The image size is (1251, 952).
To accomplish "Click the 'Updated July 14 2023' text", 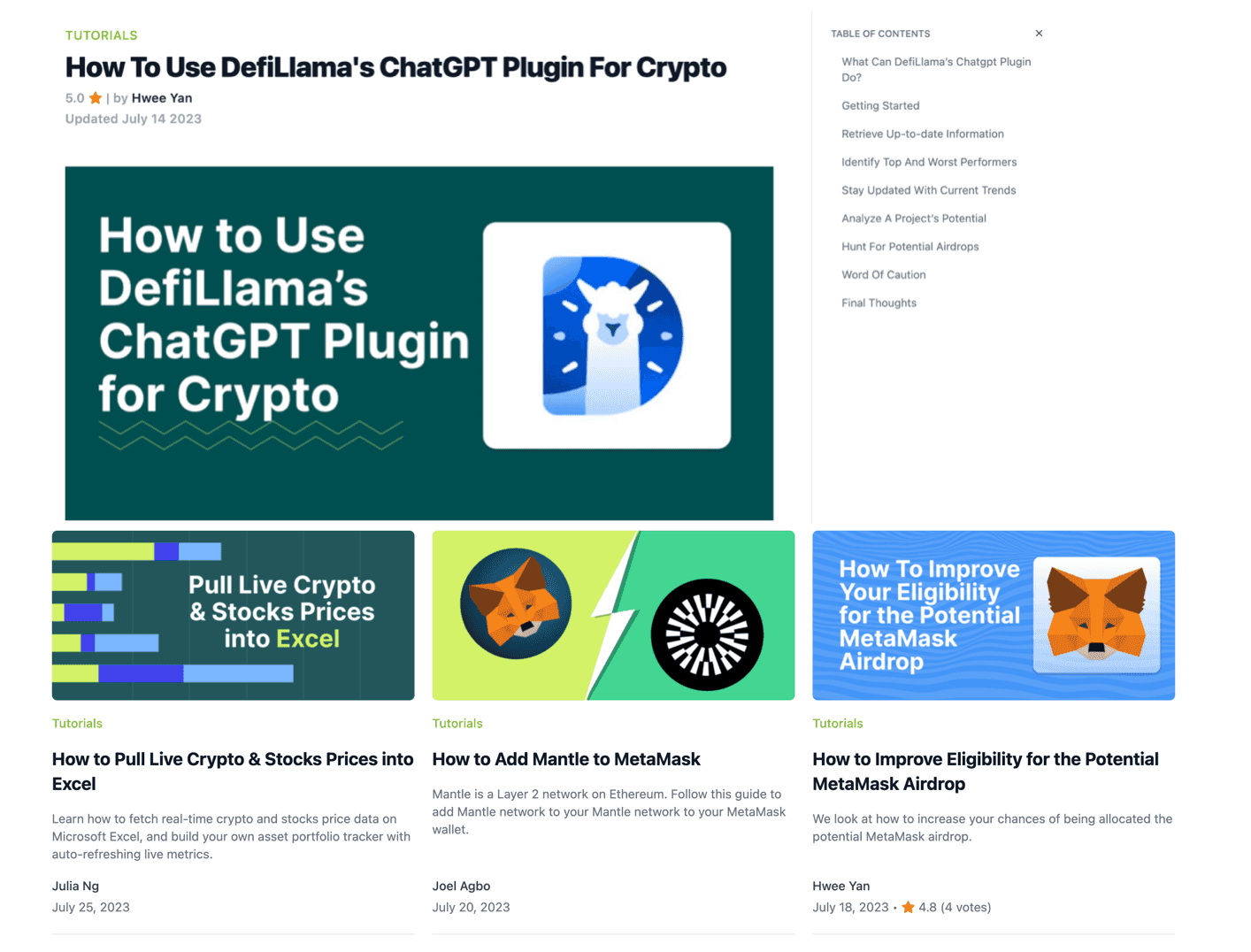I will pyautogui.click(x=134, y=119).
